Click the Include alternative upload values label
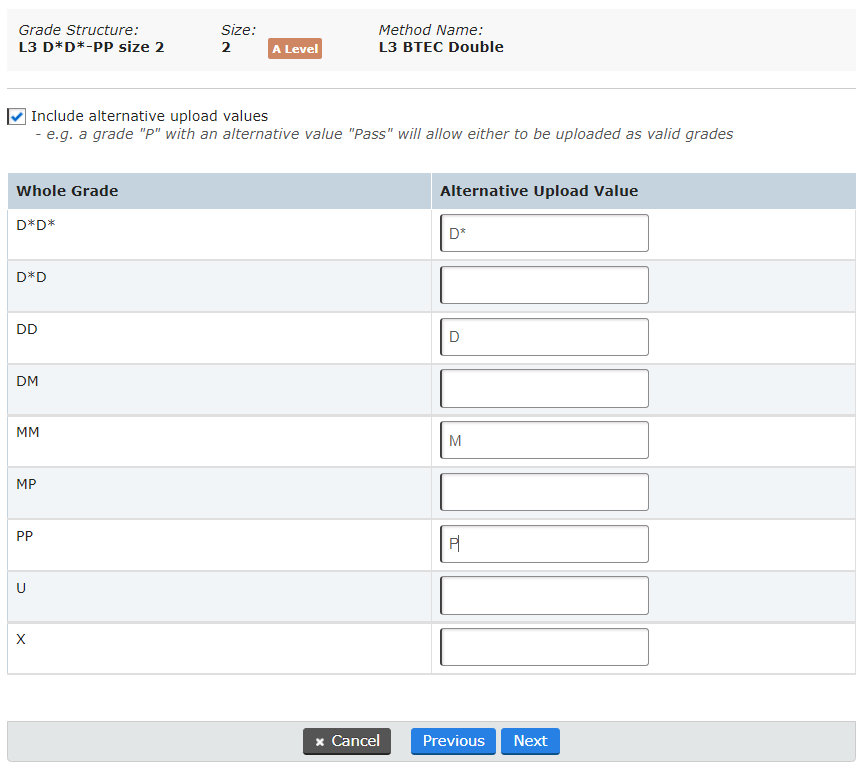Image resolution: width=862 pixels, height=774 pixels. pos(149,116)
